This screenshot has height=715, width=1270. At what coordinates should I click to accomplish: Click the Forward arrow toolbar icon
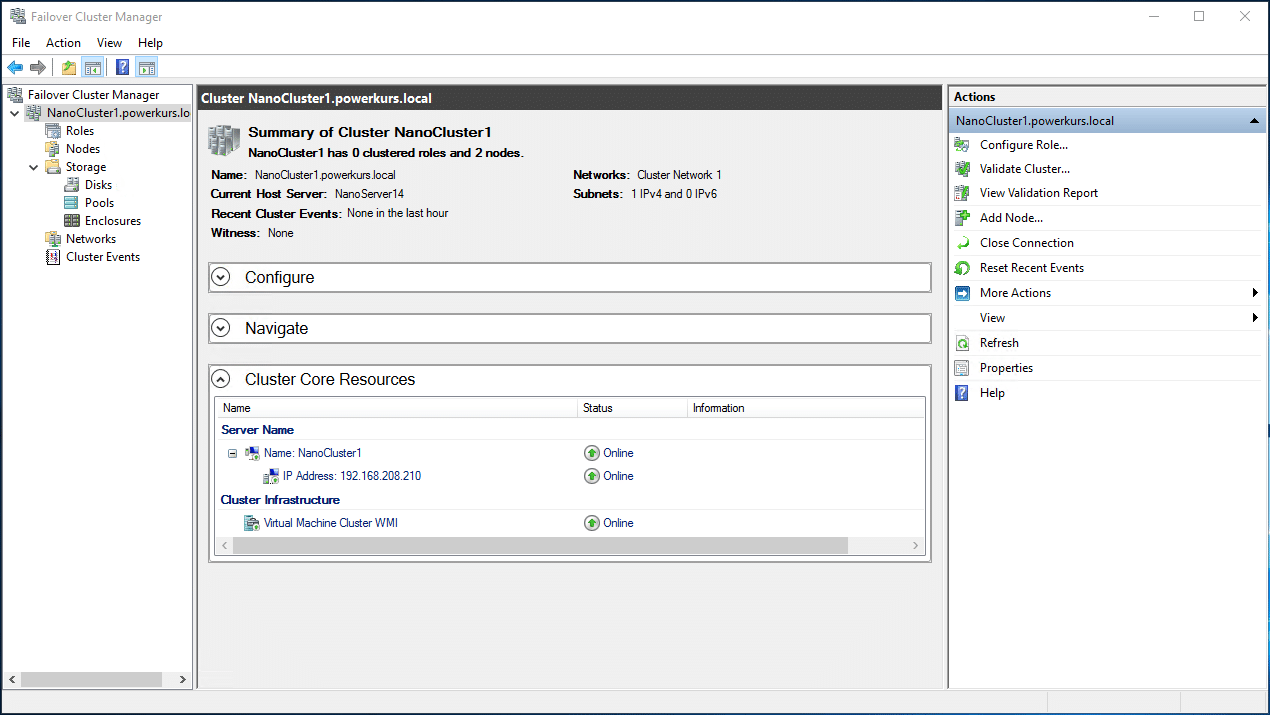(x=38, y=68)
